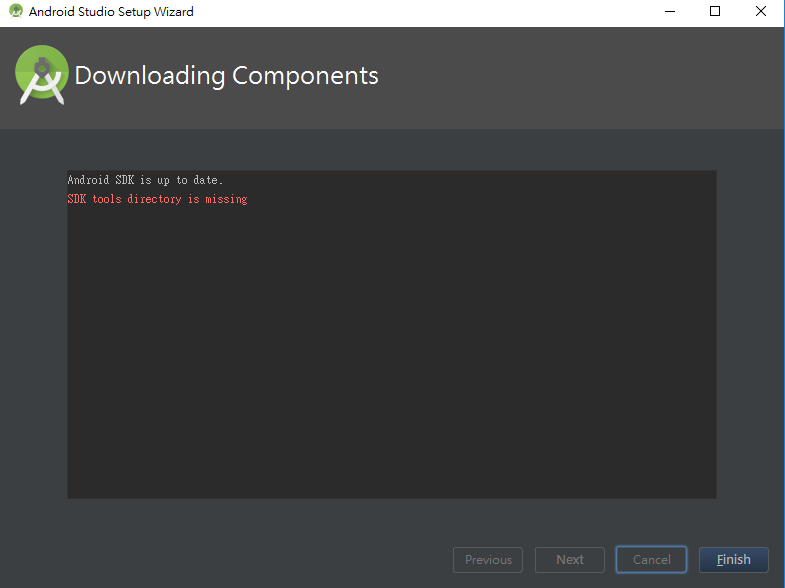This screenshot has width=785, height=588.
Task: Click the Android Studio Setup Wizard title text
Action: coord(111,12)
